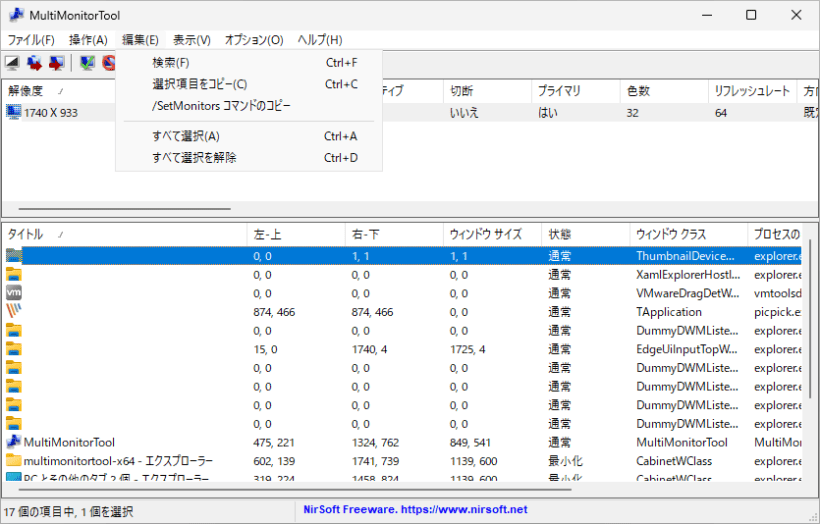The image size is (820, 524).
Task: Enable selected monitors with the green check icon
Action: (87, 63)
